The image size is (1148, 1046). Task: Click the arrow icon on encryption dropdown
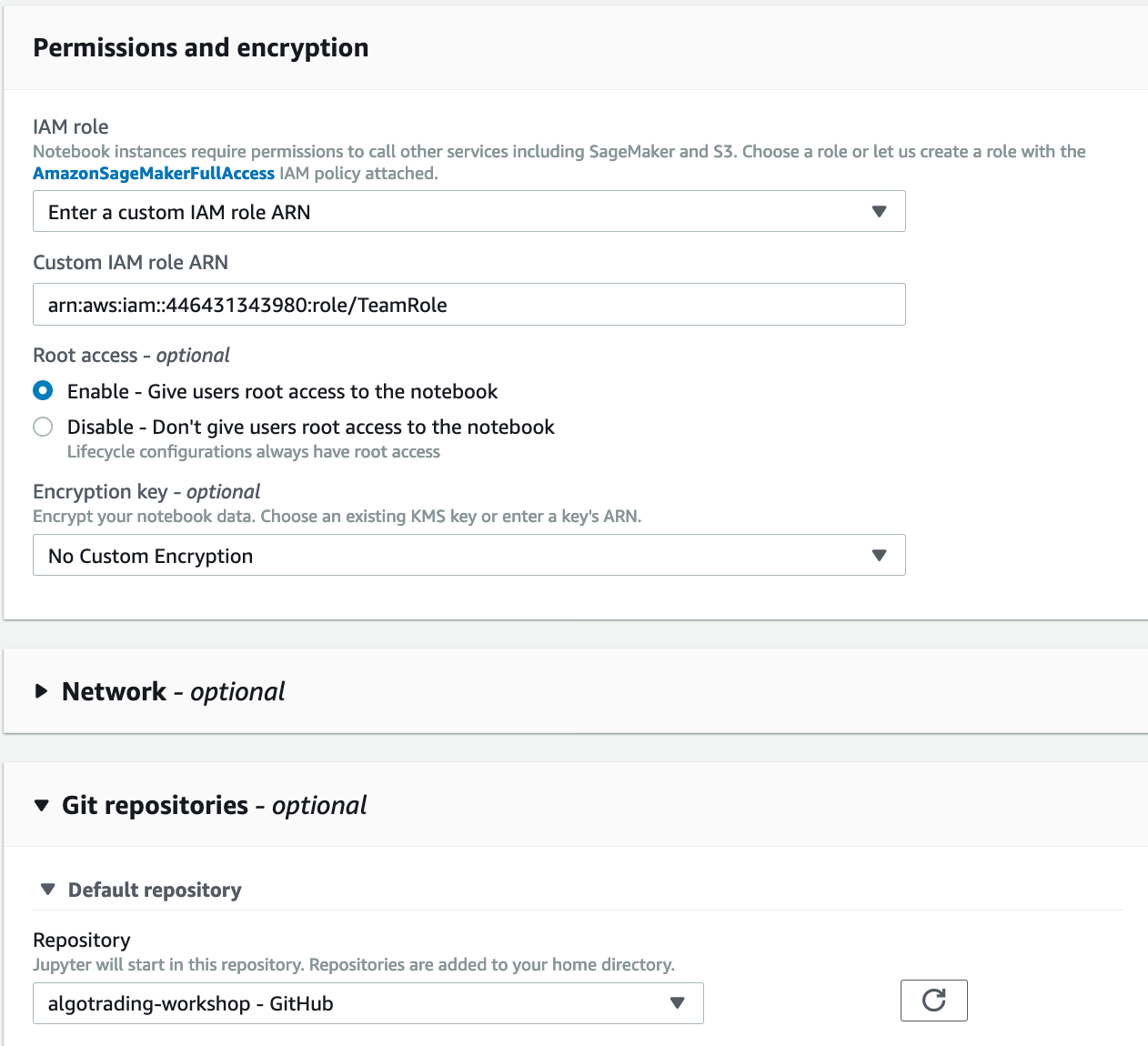tap(879, 555)
